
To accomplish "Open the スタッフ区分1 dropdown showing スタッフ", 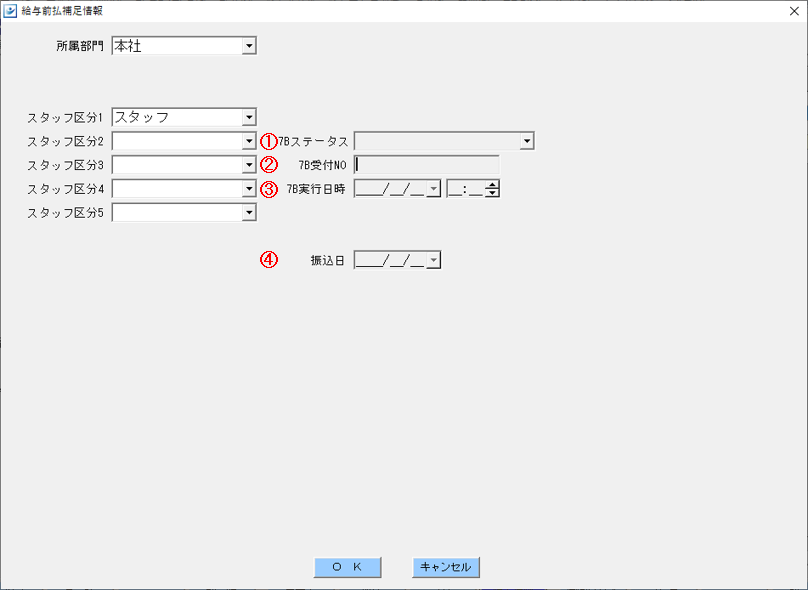I will tap(249, 117).
